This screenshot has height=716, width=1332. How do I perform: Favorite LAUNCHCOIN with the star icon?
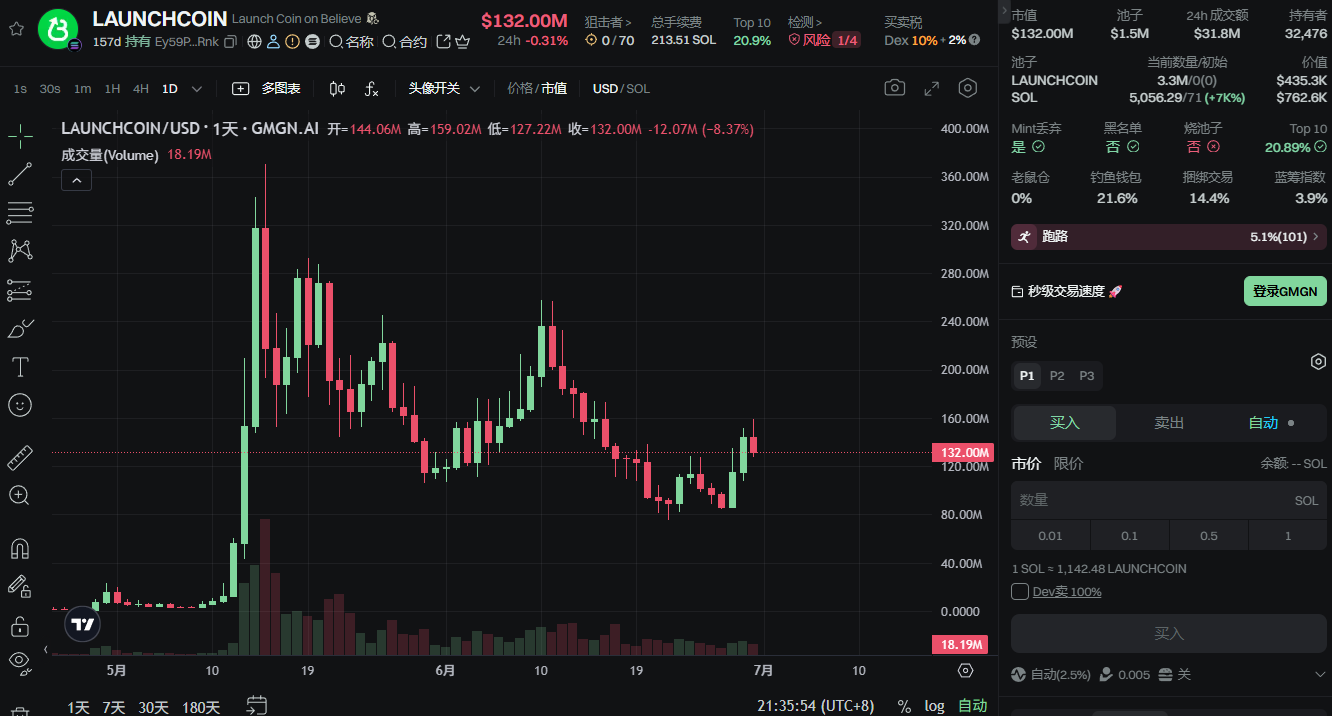pos(16,29)
